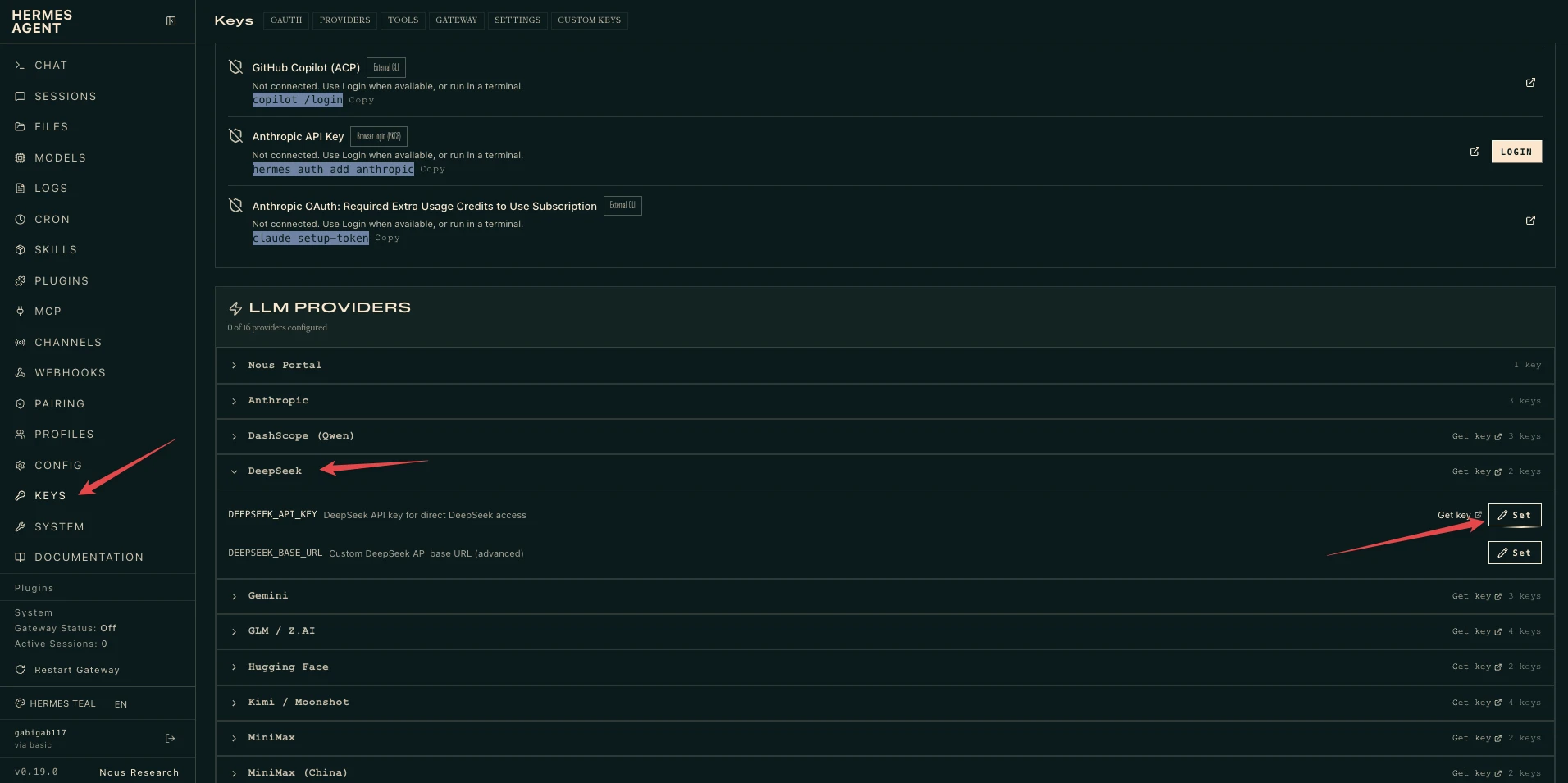Open Get key link for Hugging Face
The width and height of the screenshot is (1568, 783).
[1477, 667]
